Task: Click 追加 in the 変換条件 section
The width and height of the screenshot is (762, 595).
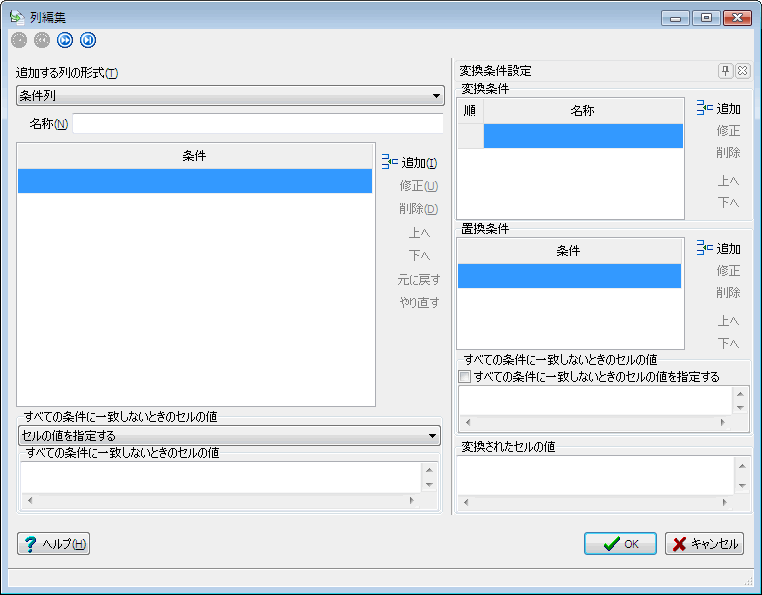Action: (719, 108)
